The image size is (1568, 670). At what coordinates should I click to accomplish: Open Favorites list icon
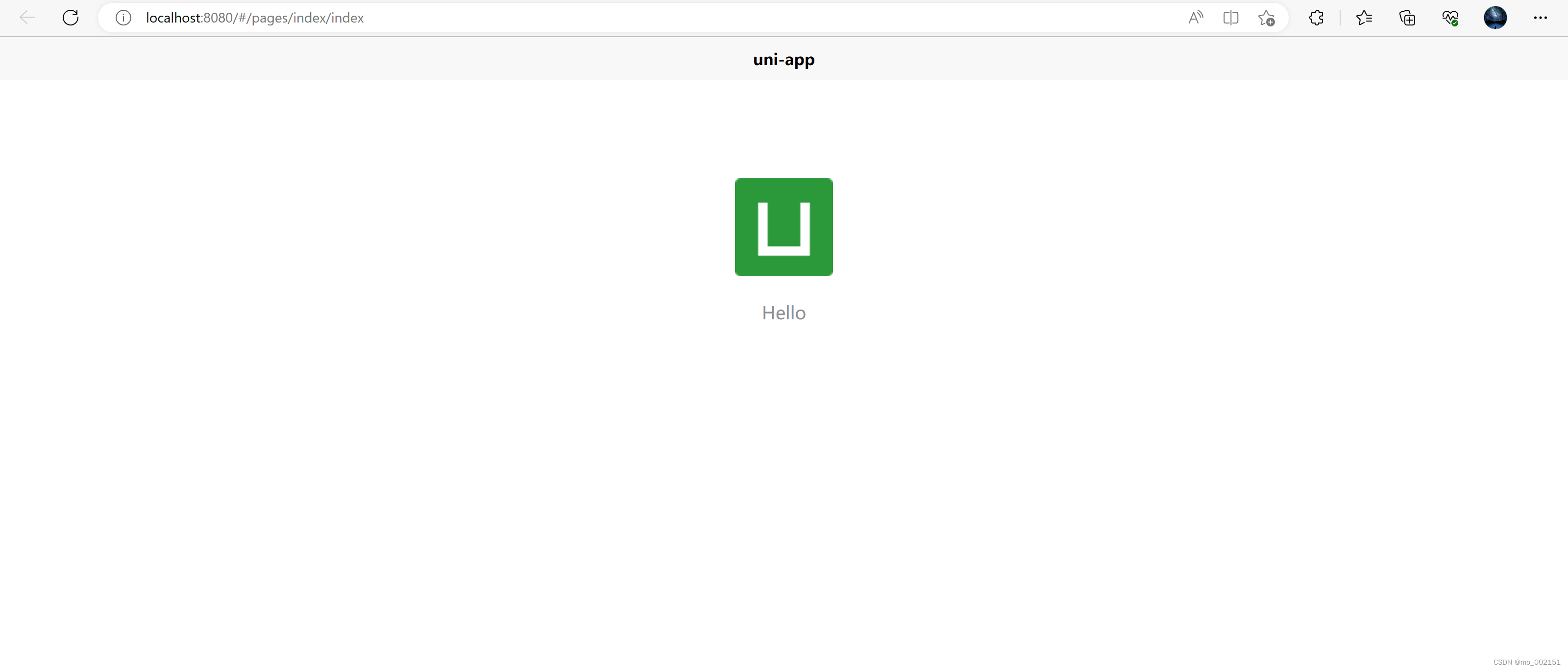[x=1364, y=18]
